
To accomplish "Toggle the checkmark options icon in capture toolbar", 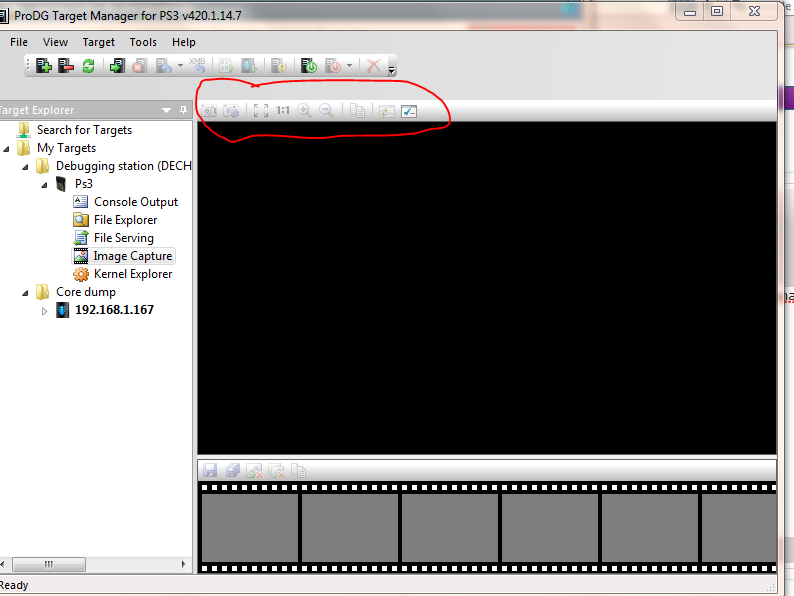I will point(409,111).
